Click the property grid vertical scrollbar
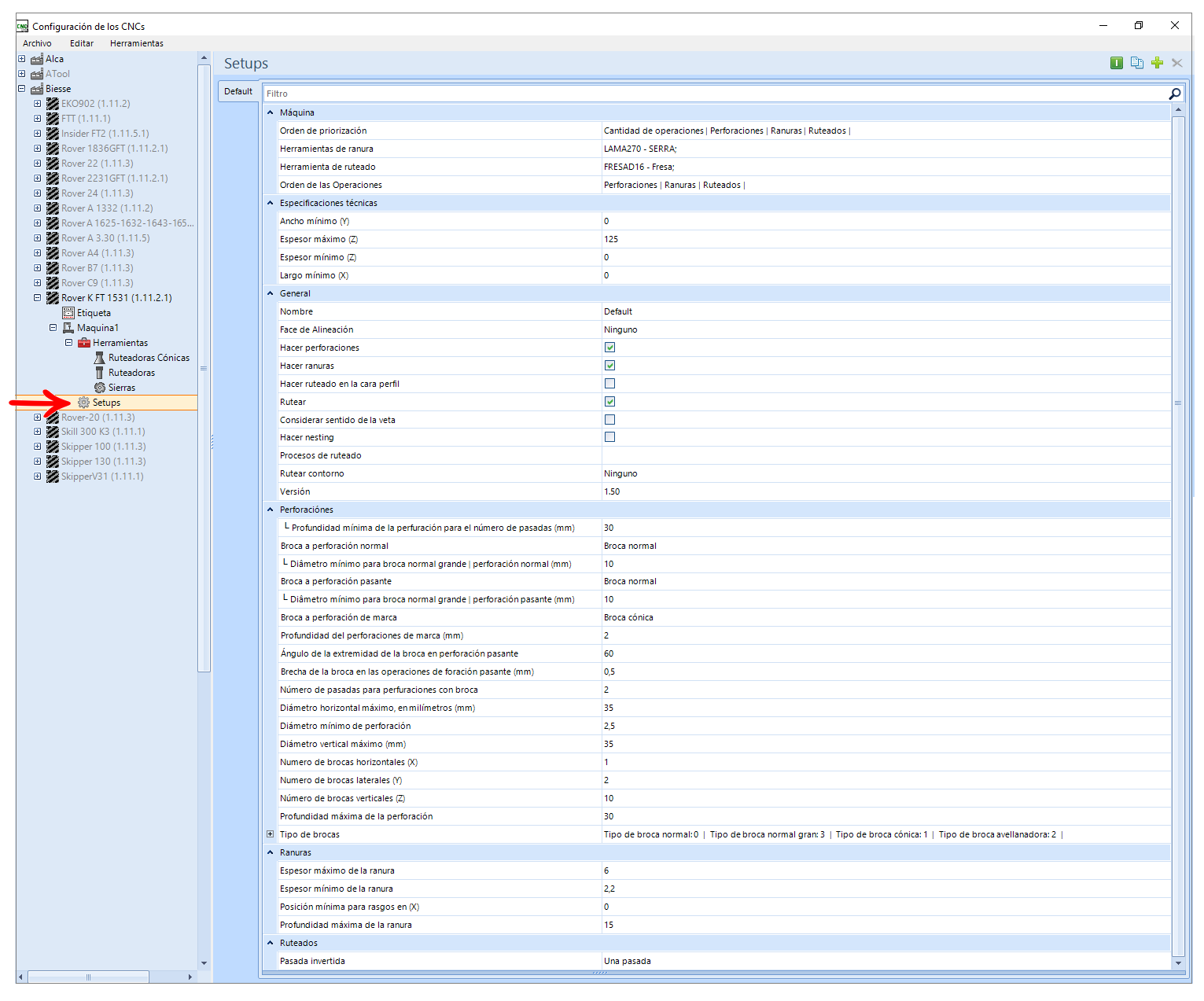 (1178, 403)
